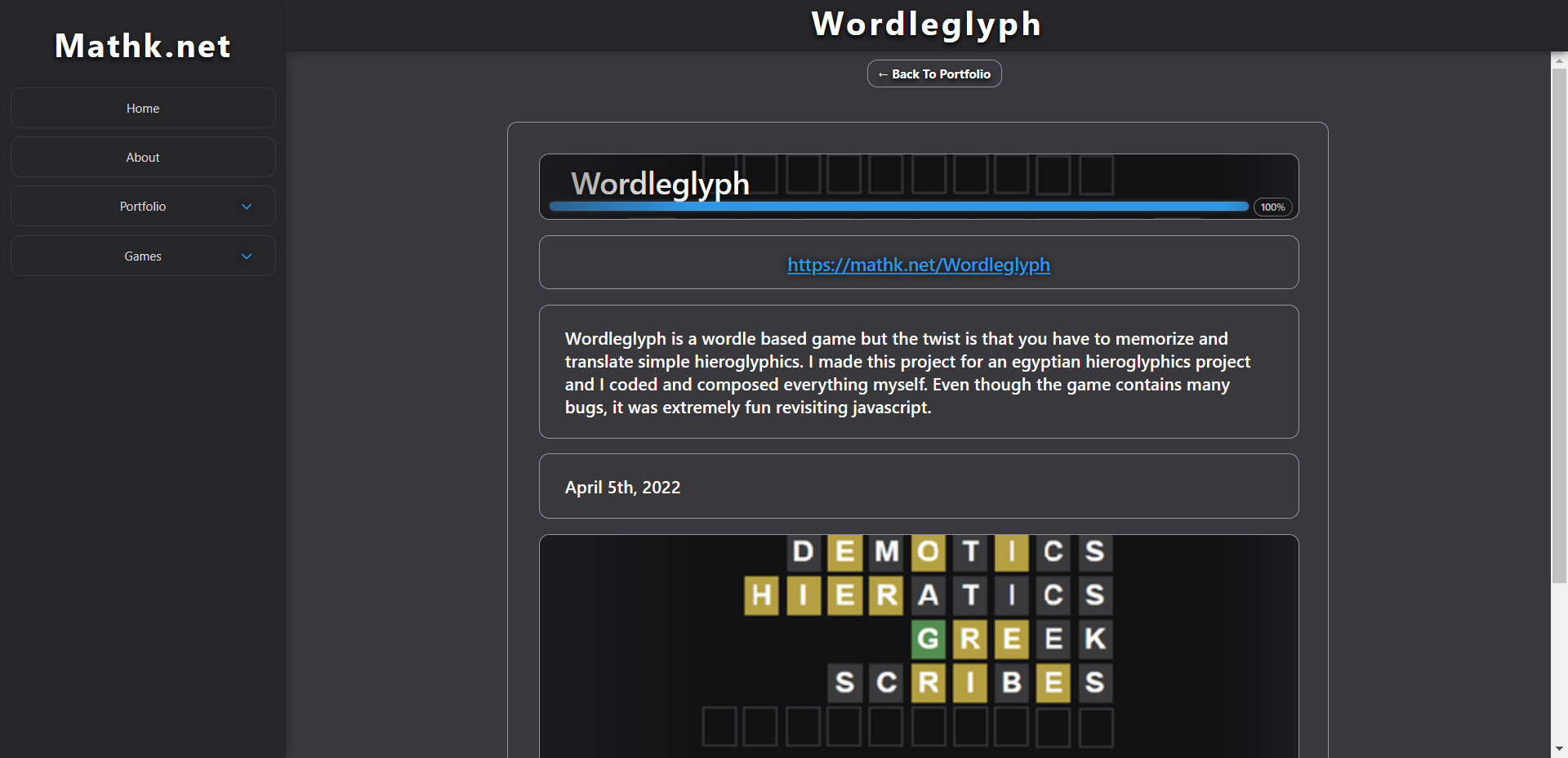Click the Wordleglyph banner title
1568x758 pixels.
point(660,184)
